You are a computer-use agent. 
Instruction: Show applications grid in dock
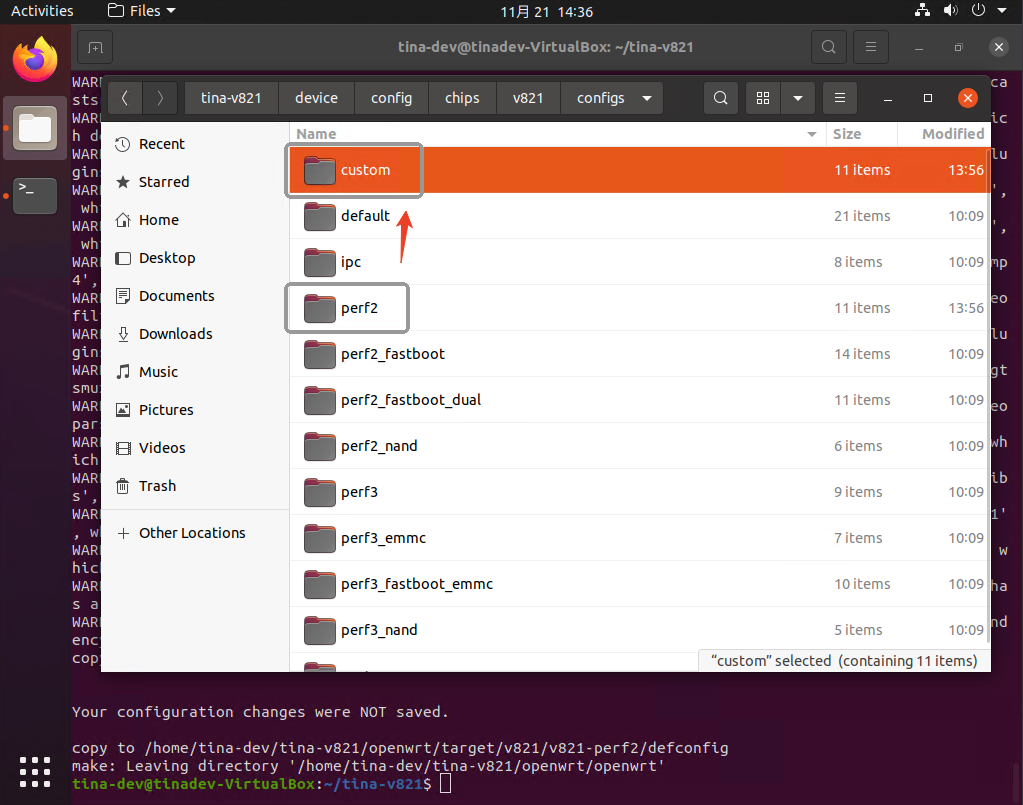click(x=34, y=771)
